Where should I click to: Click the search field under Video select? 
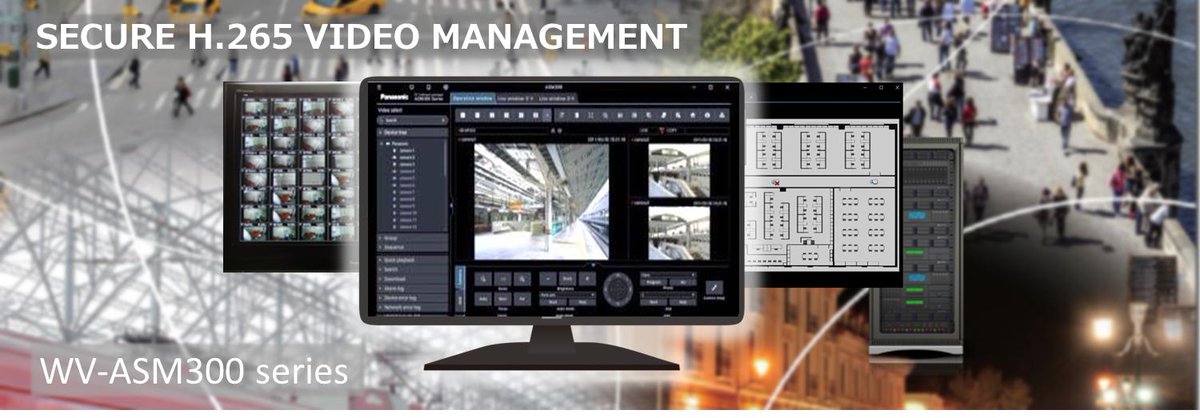[x=413, y=120]
